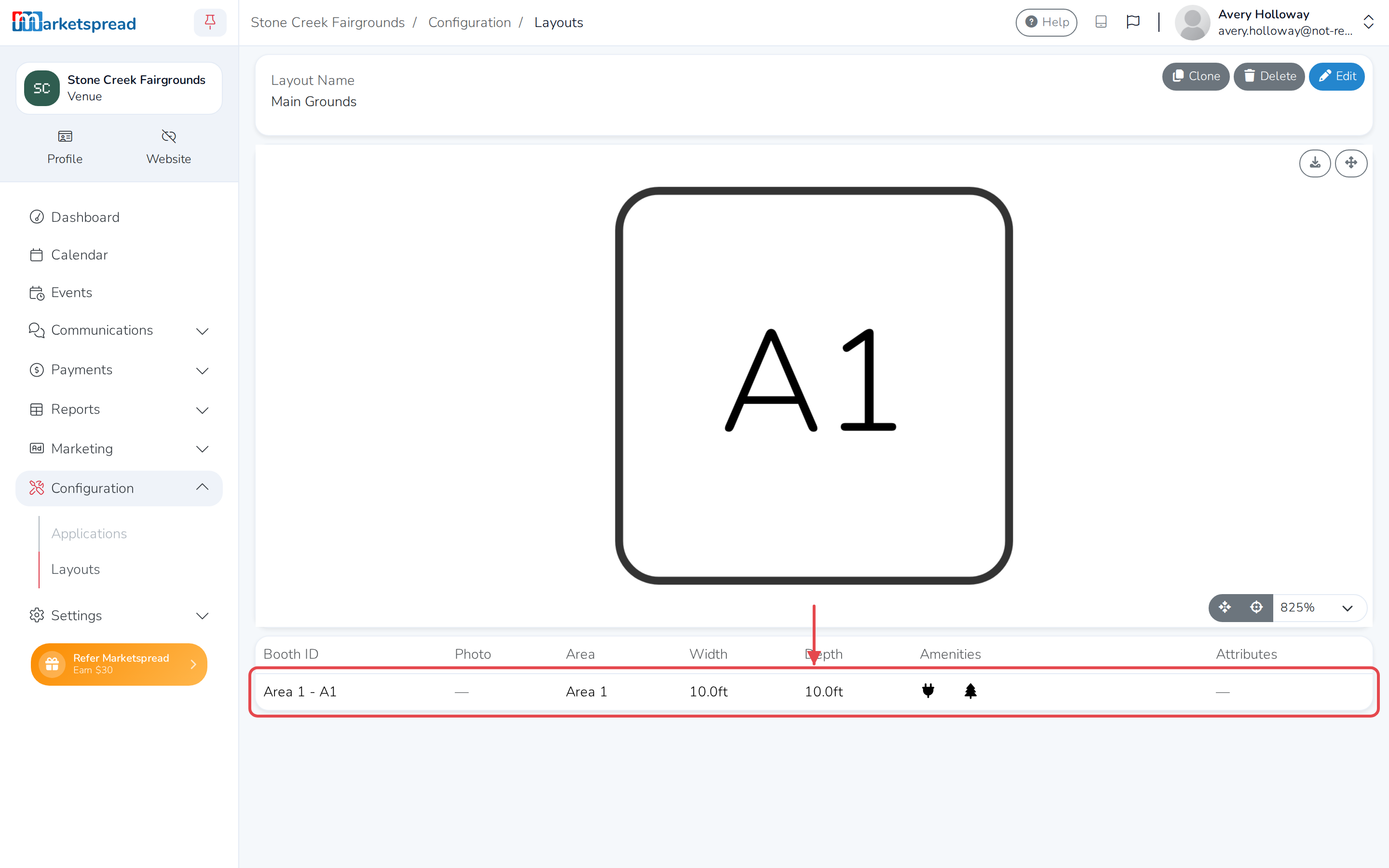Click the download layout icon

click(1314, 163)
